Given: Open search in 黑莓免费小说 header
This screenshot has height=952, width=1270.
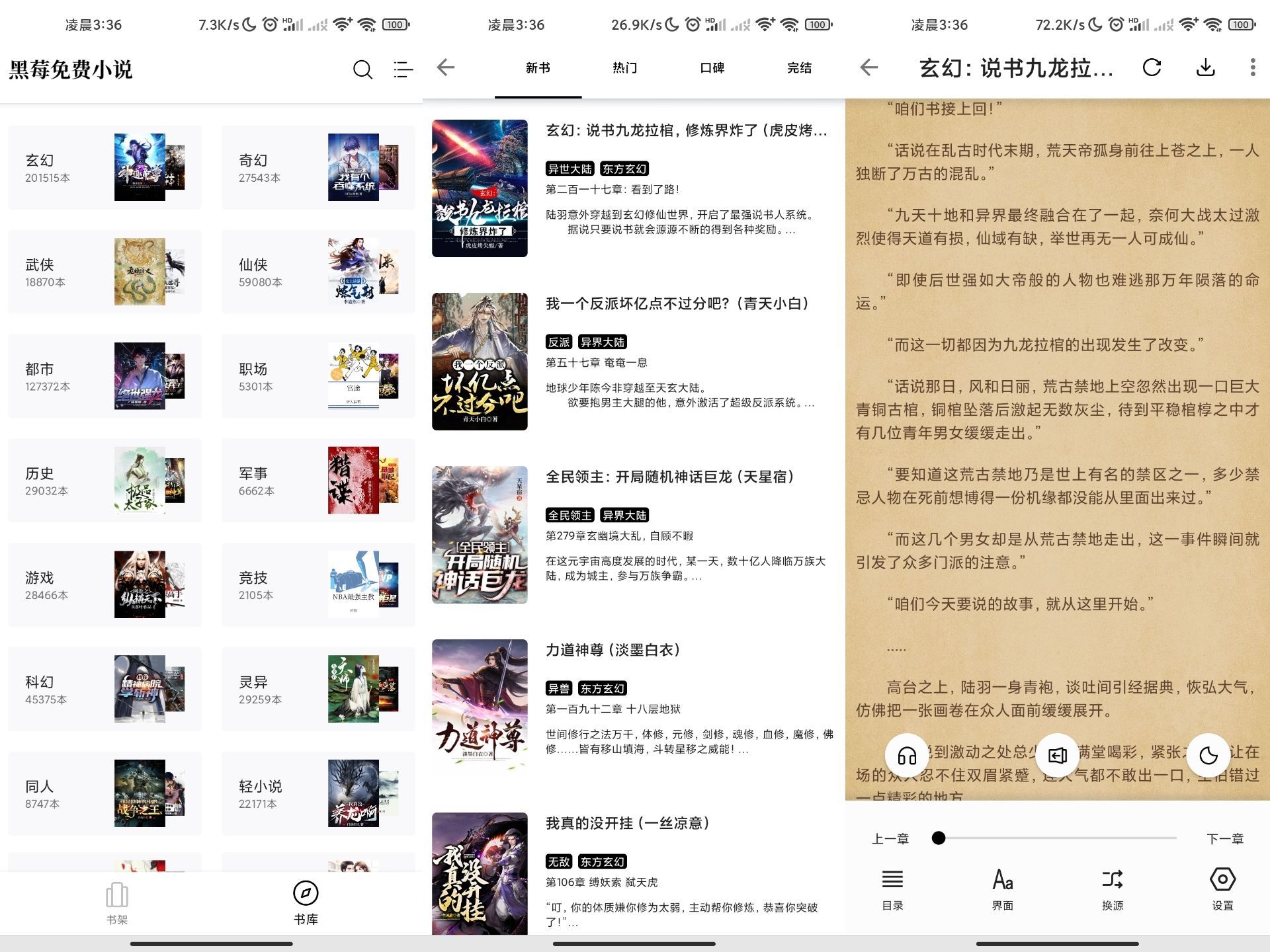Looking at the screenshot, I should pos(362,69).
